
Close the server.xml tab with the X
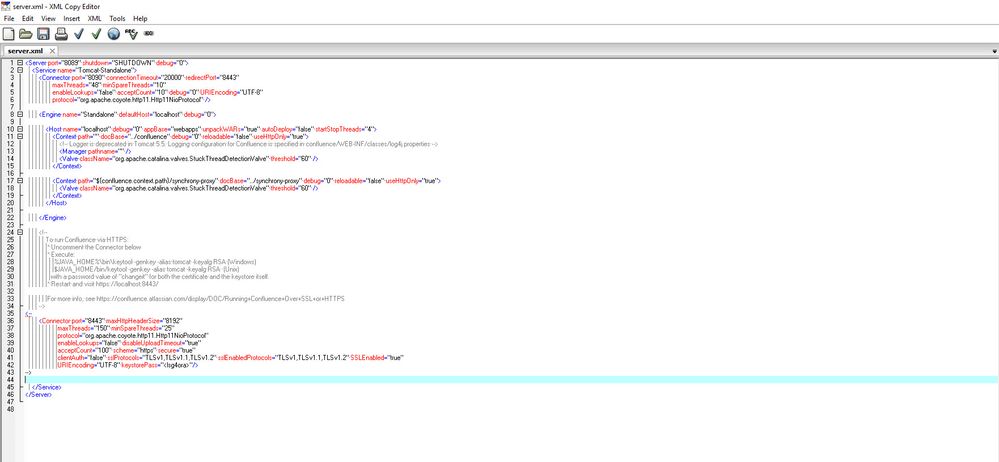[x=52, y=51]
